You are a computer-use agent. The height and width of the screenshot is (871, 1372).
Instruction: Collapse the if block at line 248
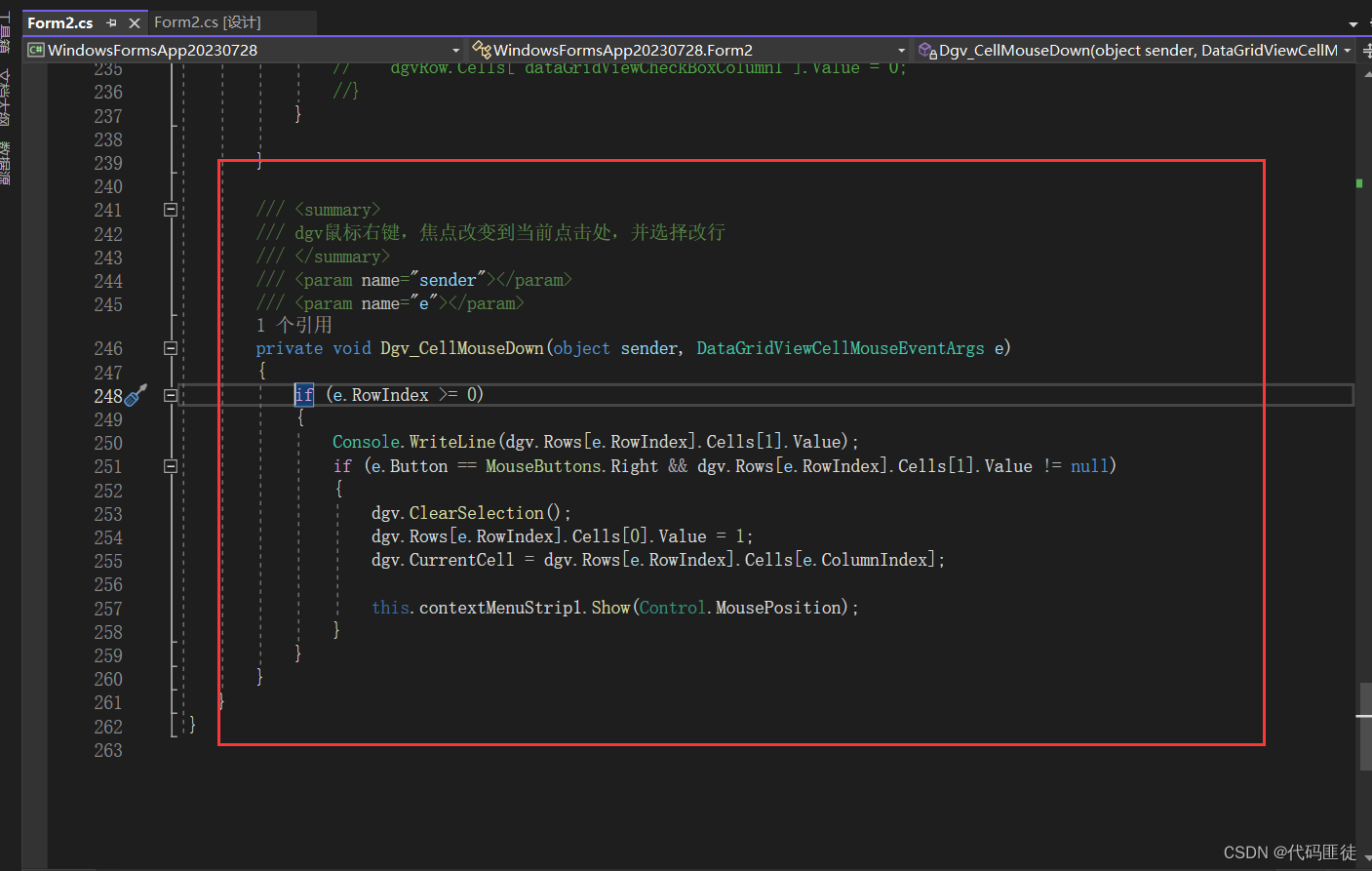click(171, 395)
